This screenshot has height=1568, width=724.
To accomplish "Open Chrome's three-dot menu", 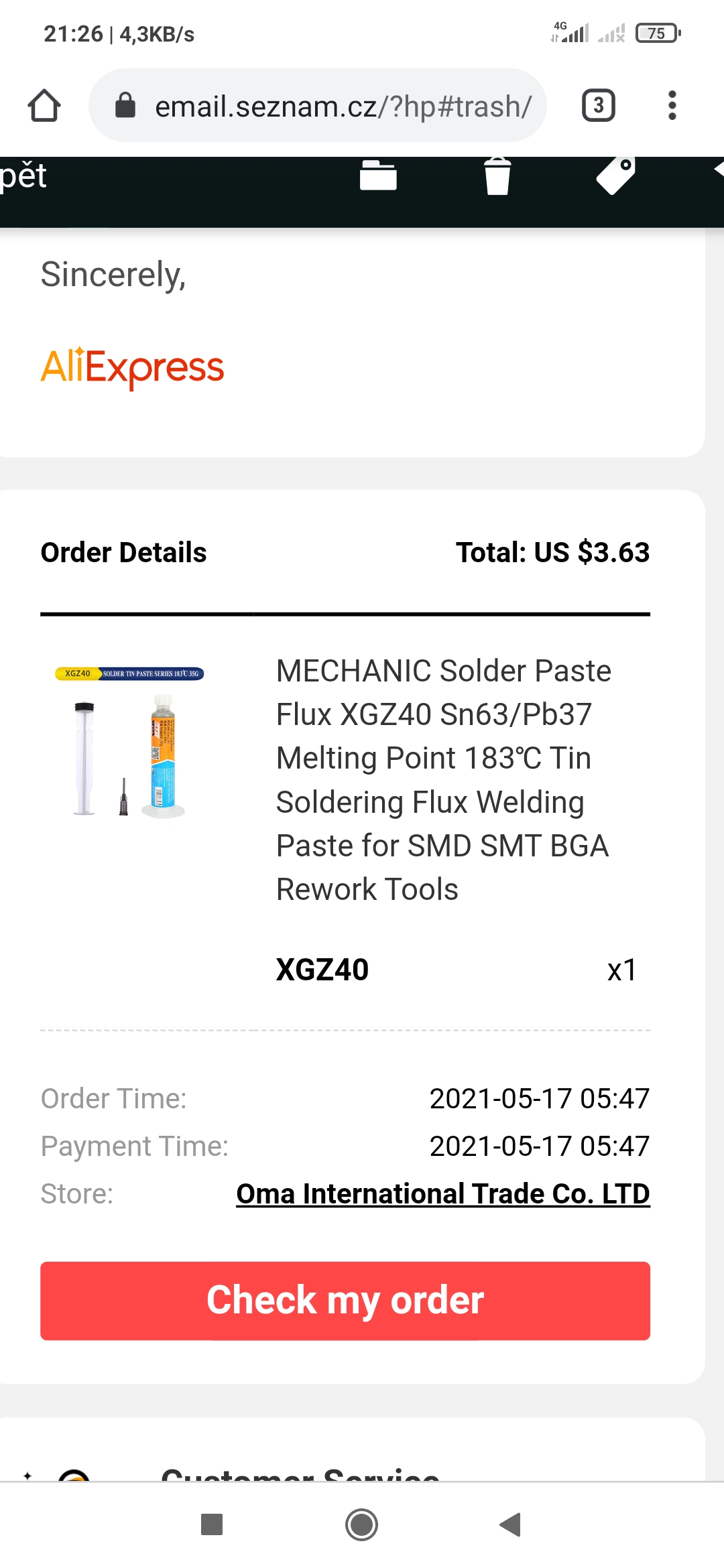I will pos(672,106).
